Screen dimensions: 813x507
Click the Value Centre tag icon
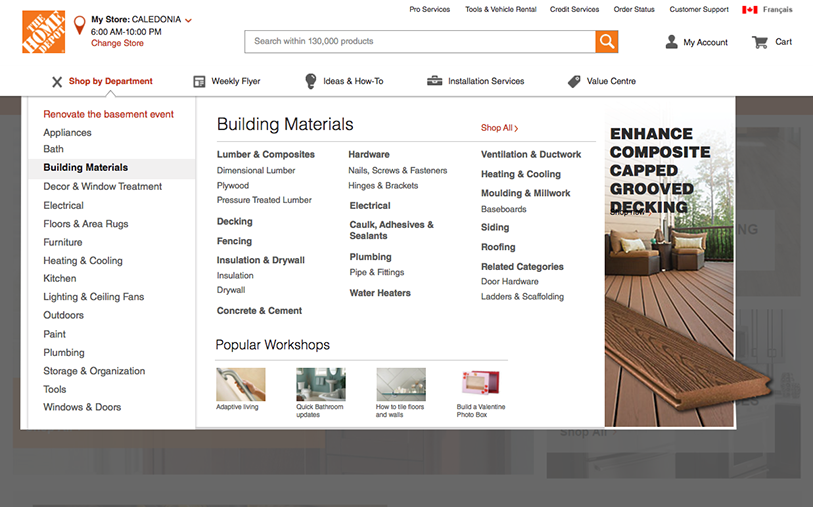click(x=574, y=81)
